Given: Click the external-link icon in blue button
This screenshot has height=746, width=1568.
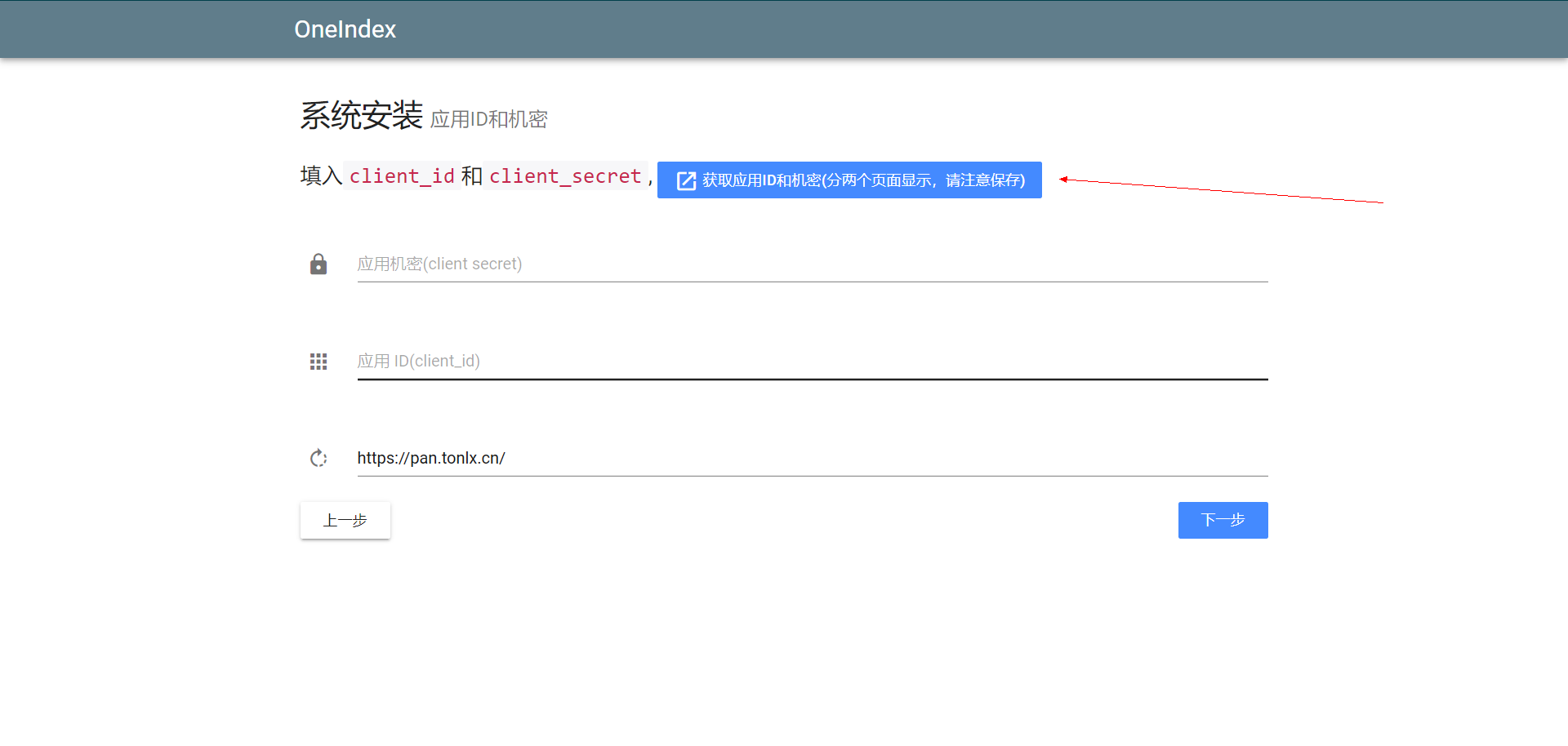Looking at the screenshot, I should [x=687, y=180].
